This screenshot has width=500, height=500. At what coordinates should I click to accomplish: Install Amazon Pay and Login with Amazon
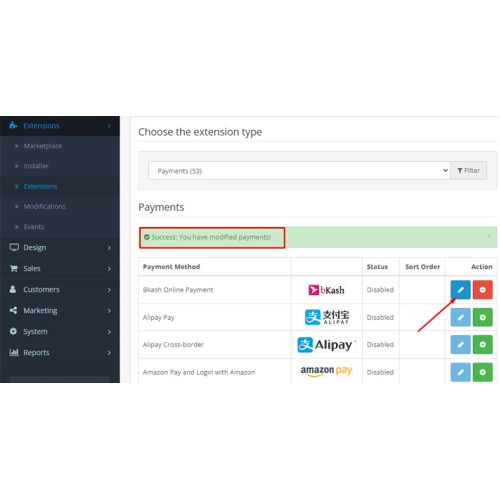[x=482, y=372]
